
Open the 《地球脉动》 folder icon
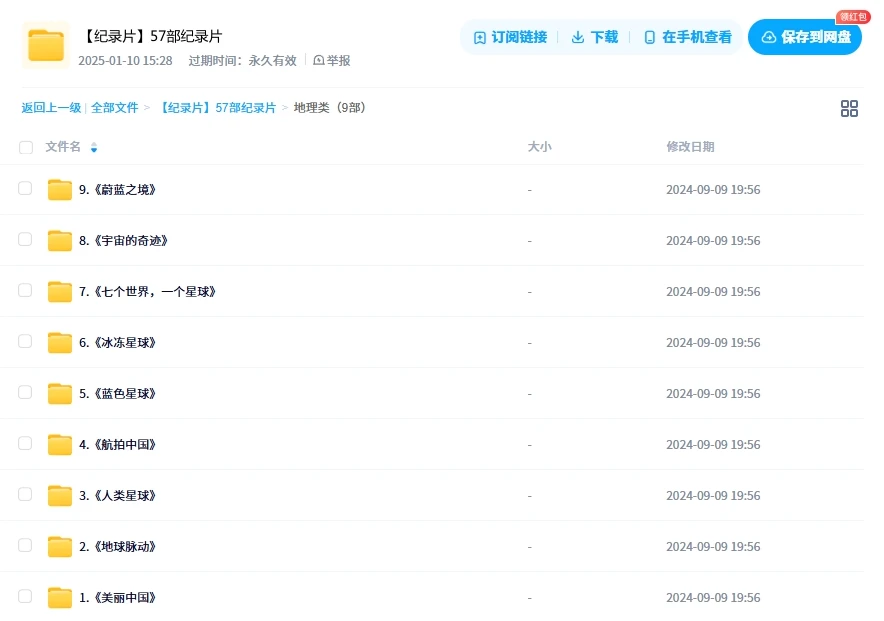pyautogui.click(x=60, y=547)
